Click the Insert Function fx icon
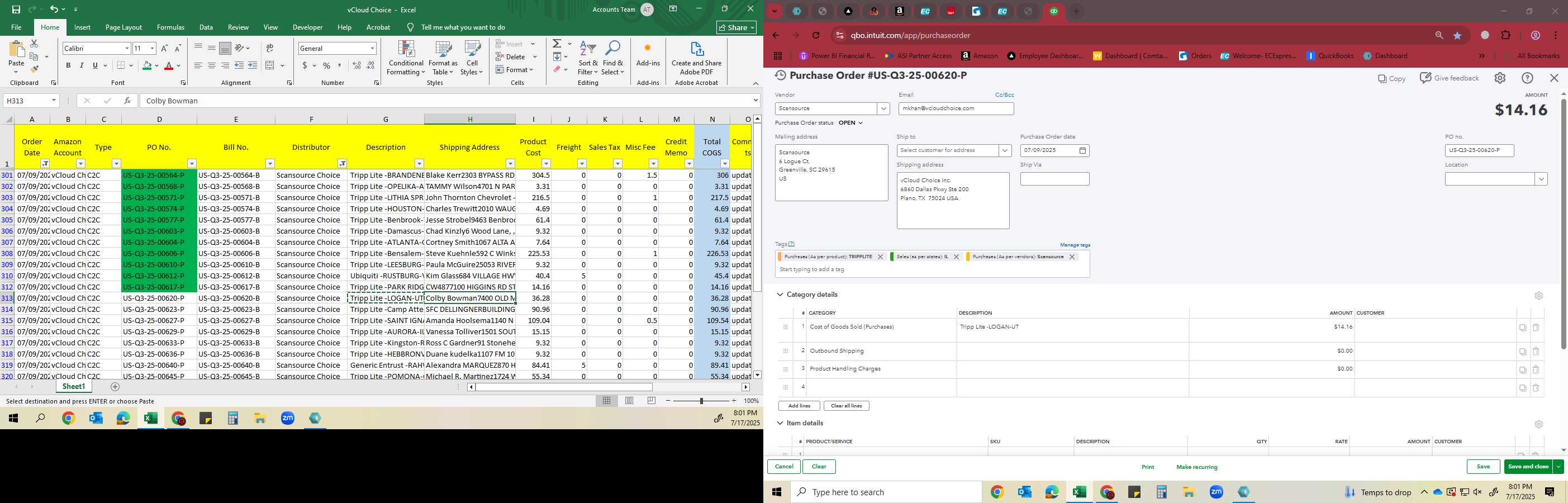 (x=127, y=101)
